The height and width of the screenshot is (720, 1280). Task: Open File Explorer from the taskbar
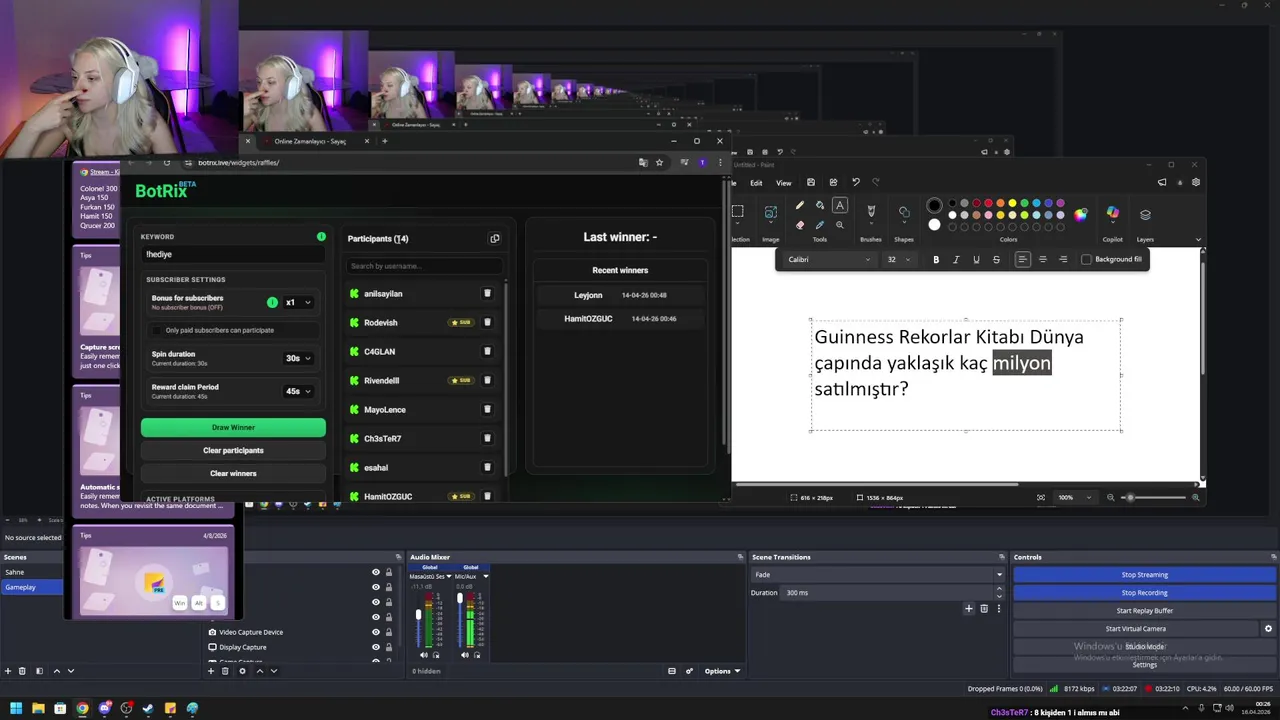(38, 708)
